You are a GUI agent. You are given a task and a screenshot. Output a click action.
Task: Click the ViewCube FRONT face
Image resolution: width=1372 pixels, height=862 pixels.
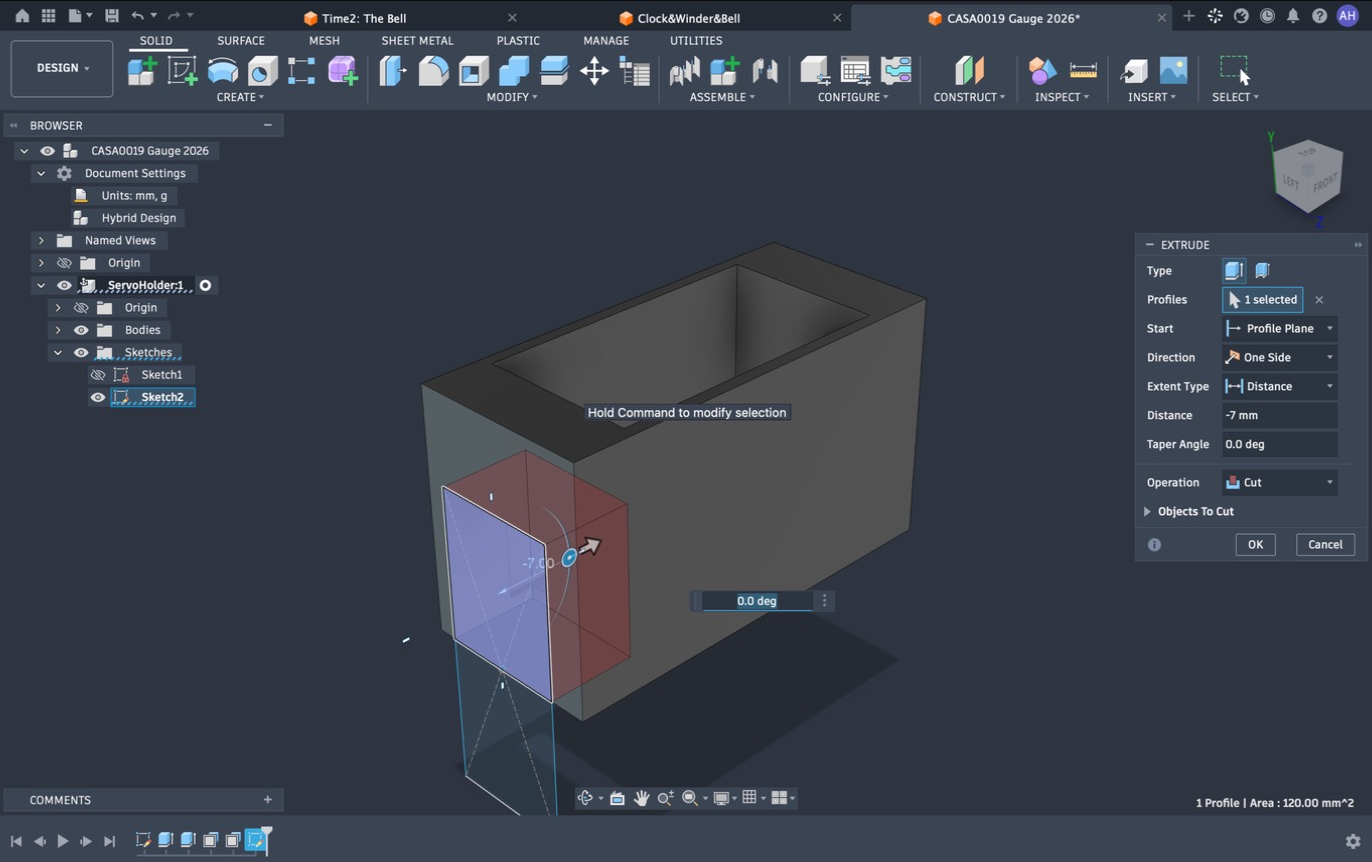point(1324,182)
